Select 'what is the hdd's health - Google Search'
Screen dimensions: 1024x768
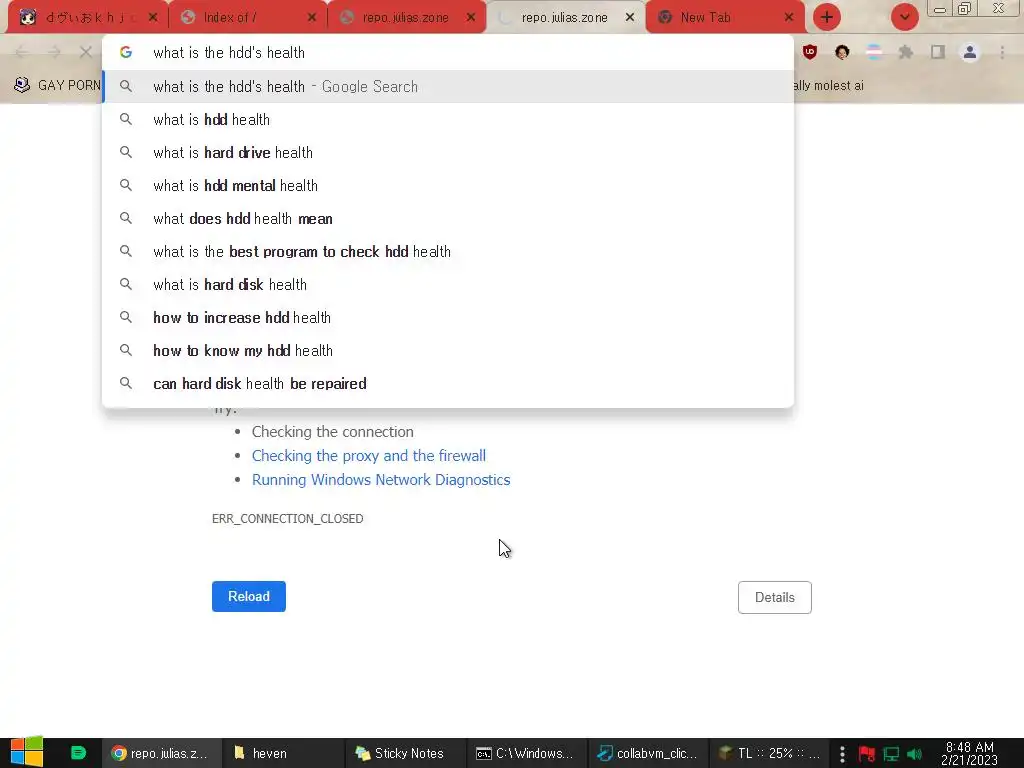click(448, 86)
